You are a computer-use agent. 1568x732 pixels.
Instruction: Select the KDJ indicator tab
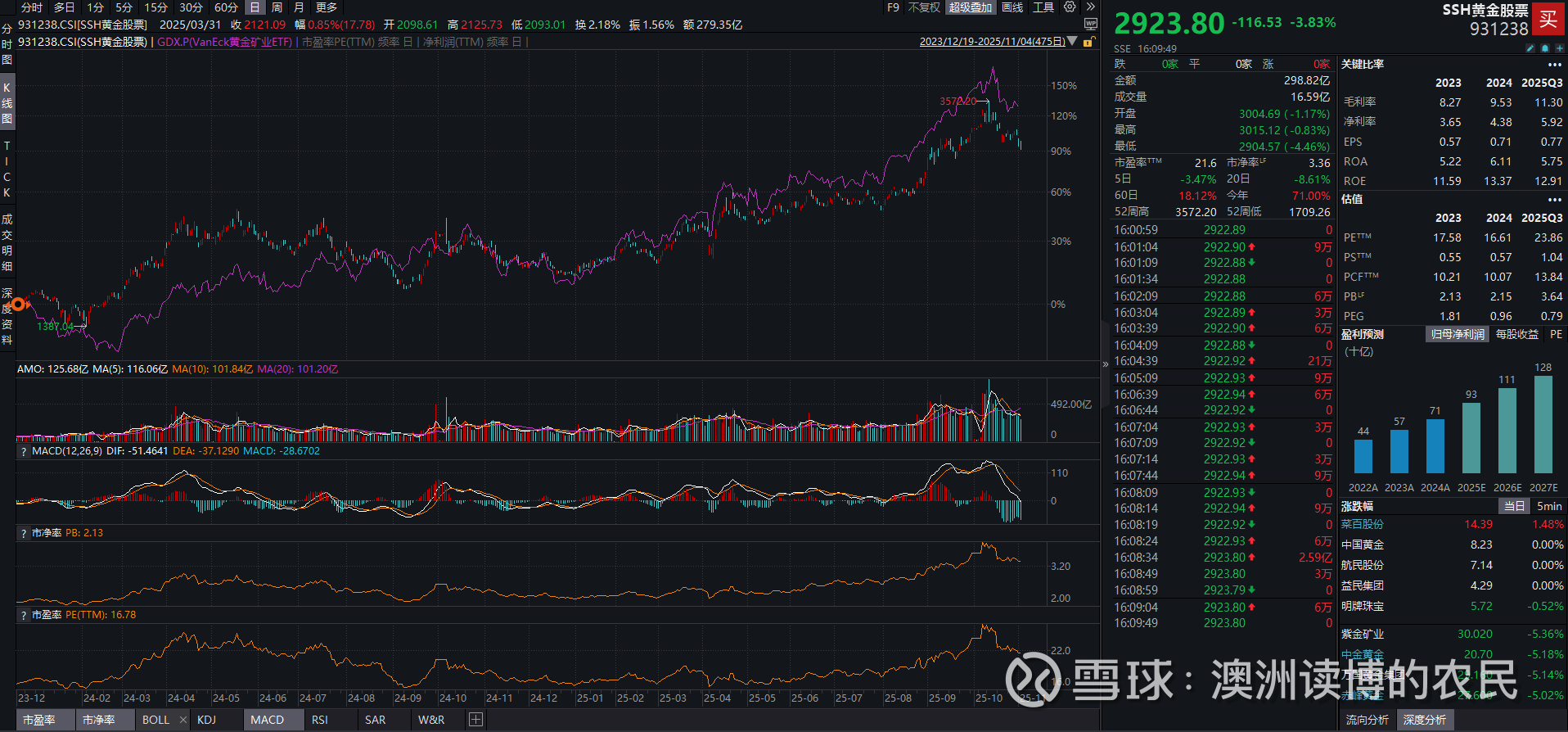point(206,720)
